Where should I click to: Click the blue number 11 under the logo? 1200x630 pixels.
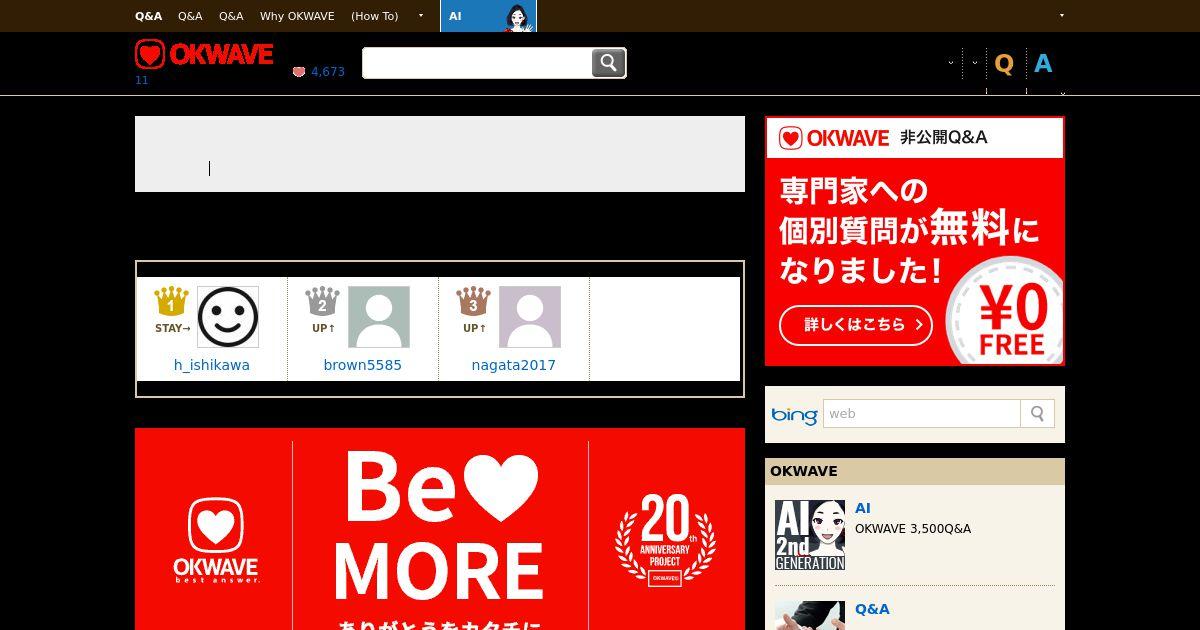pyautogui.click(x=141, y=80)
